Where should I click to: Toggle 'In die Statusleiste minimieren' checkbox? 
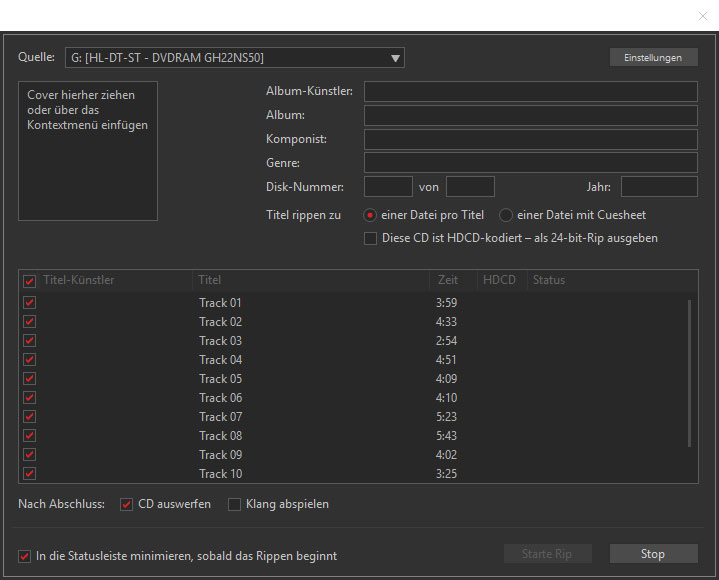(x=24, y=557)
